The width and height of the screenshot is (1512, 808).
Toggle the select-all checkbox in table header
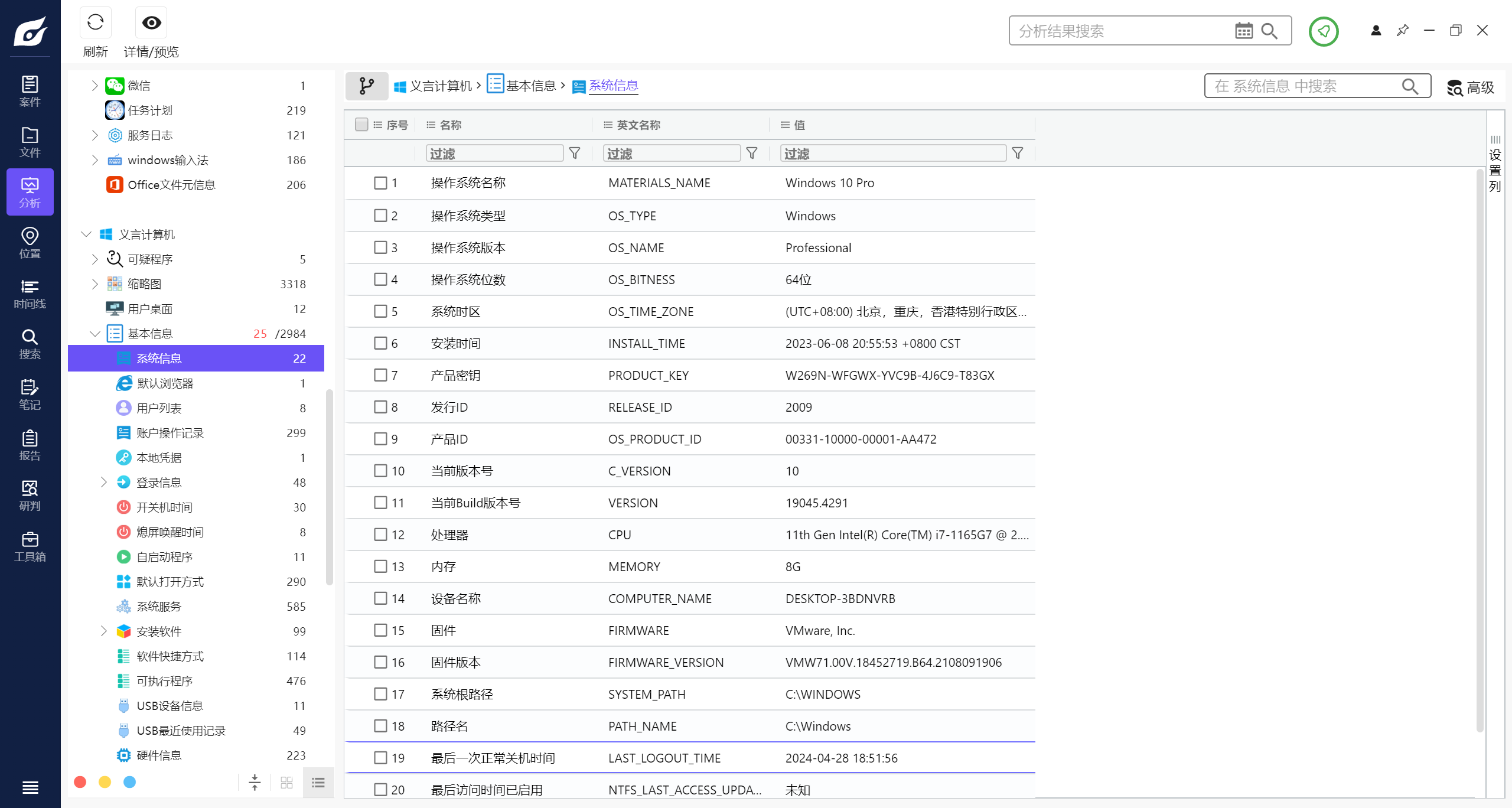pyautogui.click(x=361, y=125)
